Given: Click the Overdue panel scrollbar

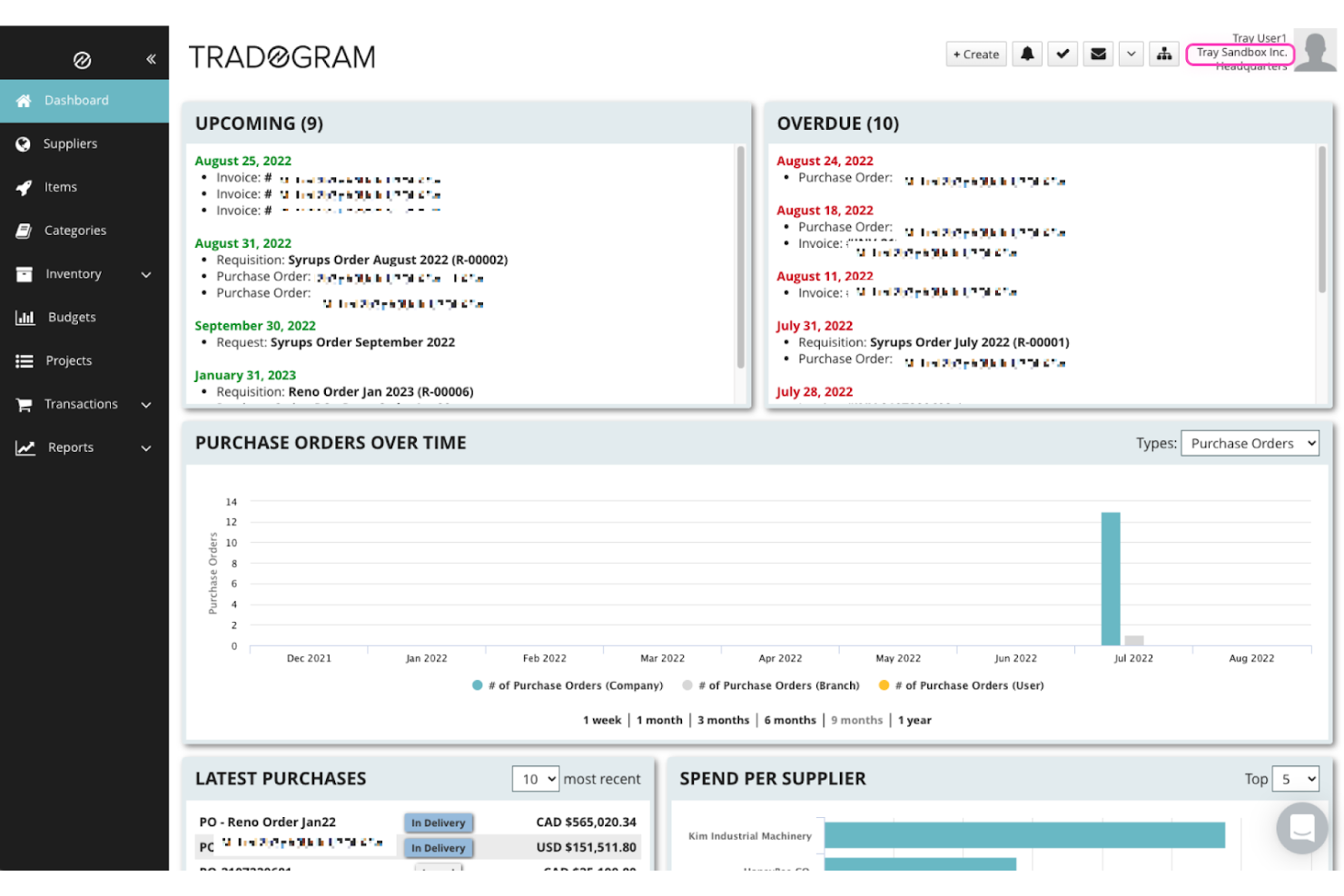Looking at the screenshot, I should tap(1322, 219).
